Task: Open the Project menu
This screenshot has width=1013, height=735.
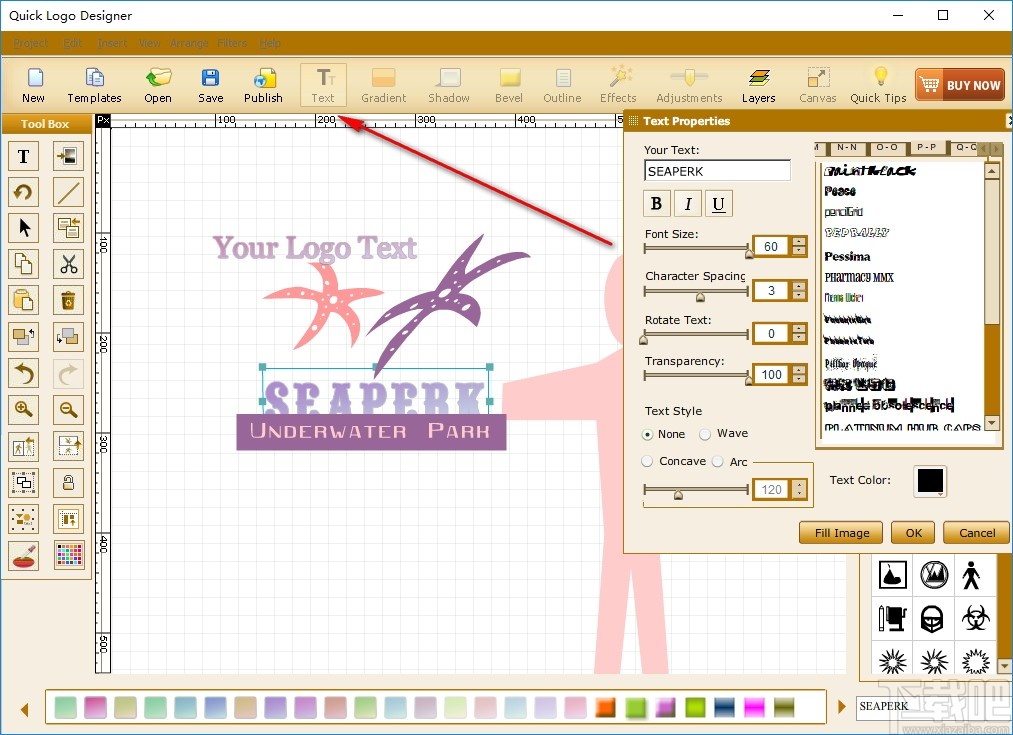Action: click(30, 43)
